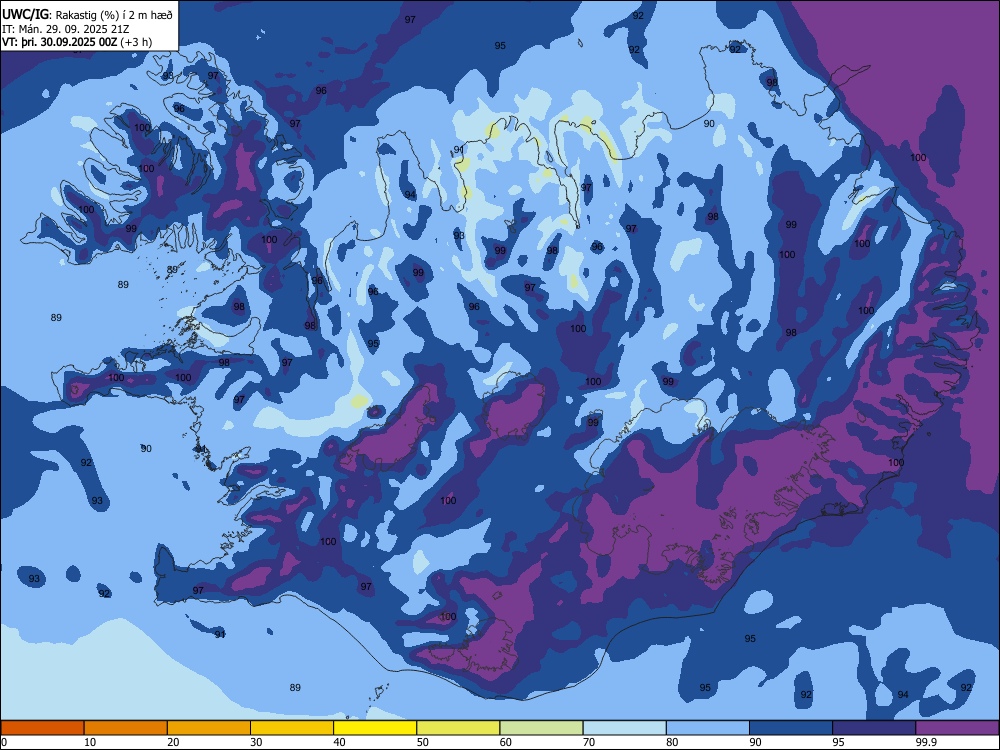Image resolution: width=1000 pixels, height=750 pixels.
Task: Click the 10-20 orange legend swatch
Action: click(126, 728)
